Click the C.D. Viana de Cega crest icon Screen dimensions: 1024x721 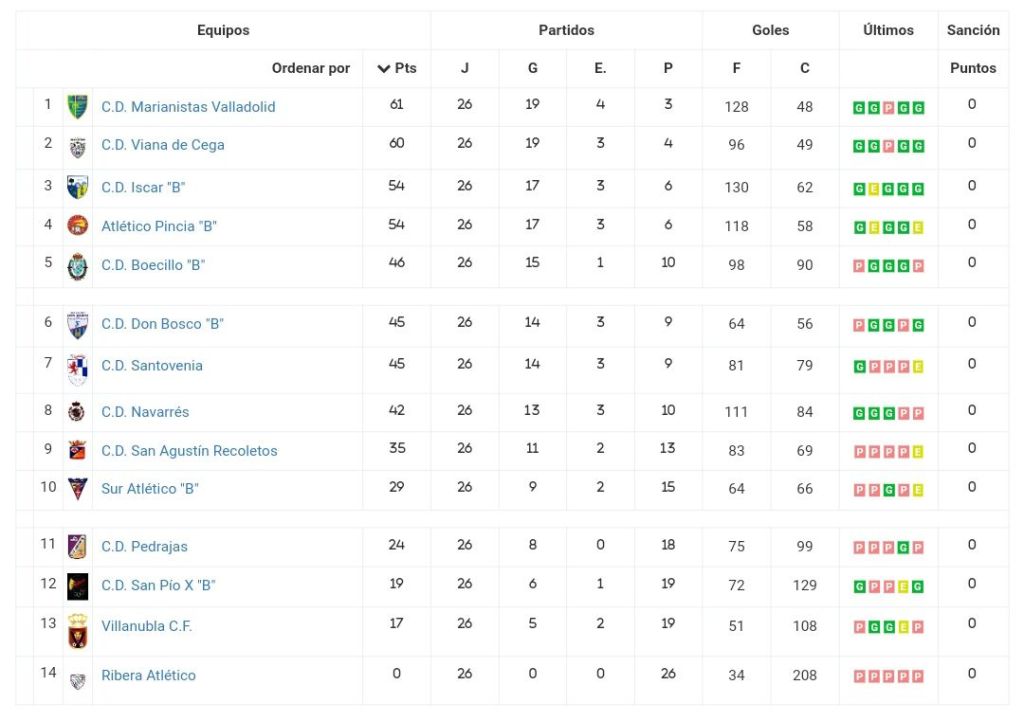(77, 147)
